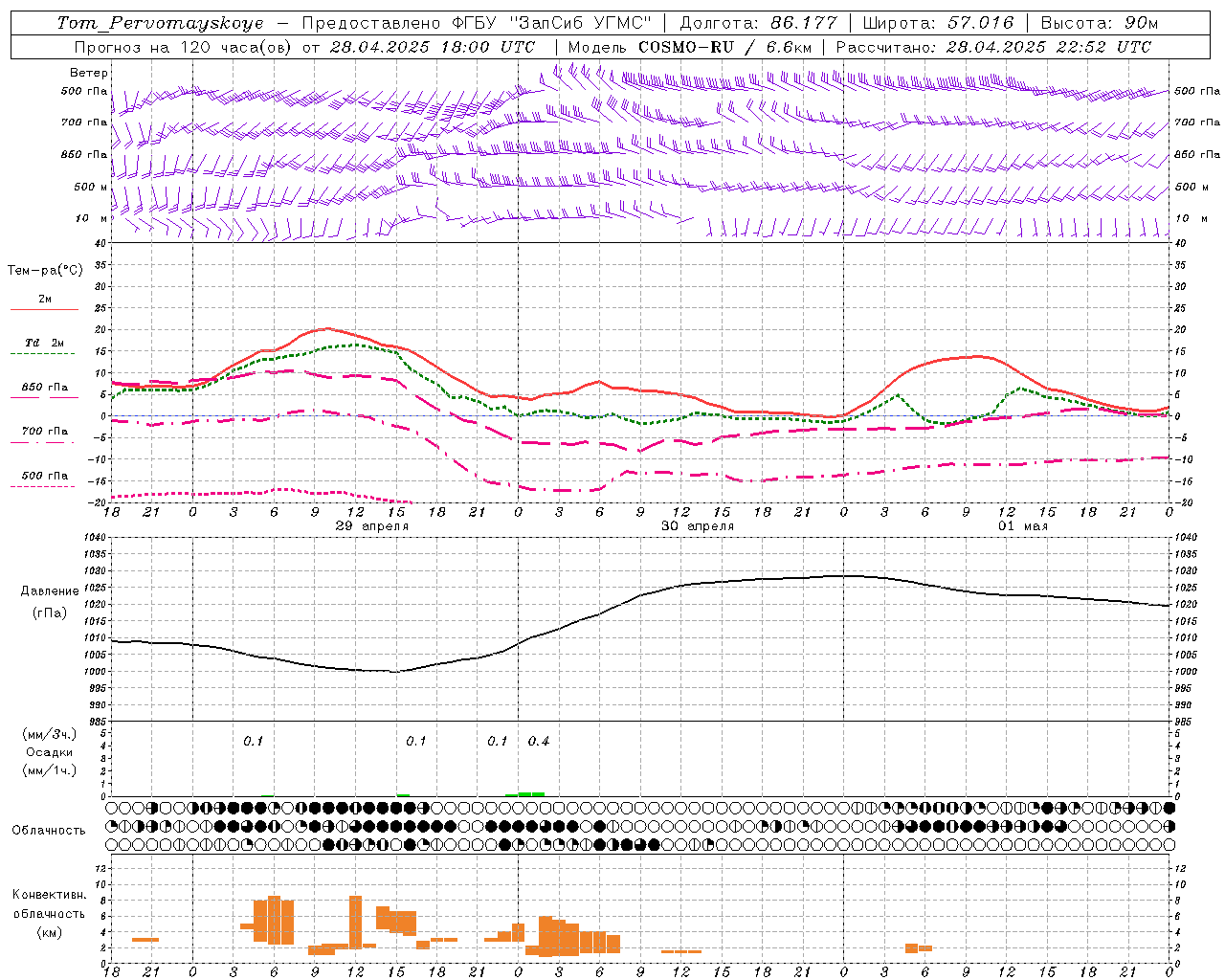Click the 29 апреля date label

pyautogui.click(x=371, y=526)
